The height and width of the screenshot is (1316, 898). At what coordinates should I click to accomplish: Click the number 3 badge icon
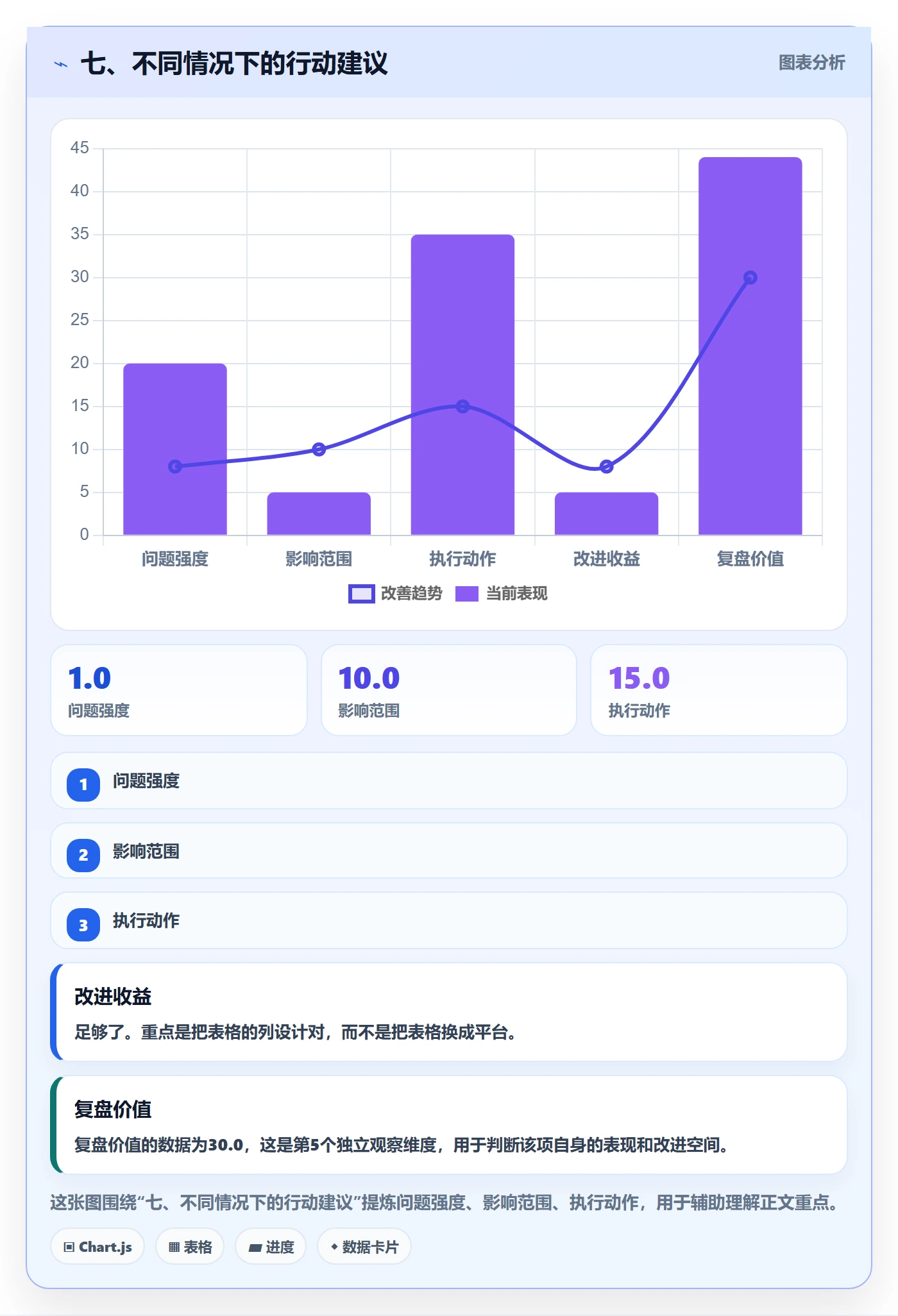click(x=83, y=925)
